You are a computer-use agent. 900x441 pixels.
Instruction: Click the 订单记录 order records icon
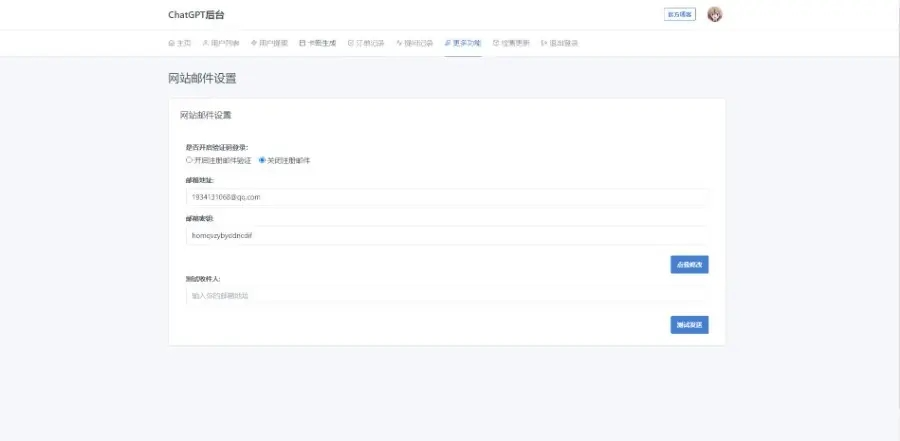click(350, 44)
